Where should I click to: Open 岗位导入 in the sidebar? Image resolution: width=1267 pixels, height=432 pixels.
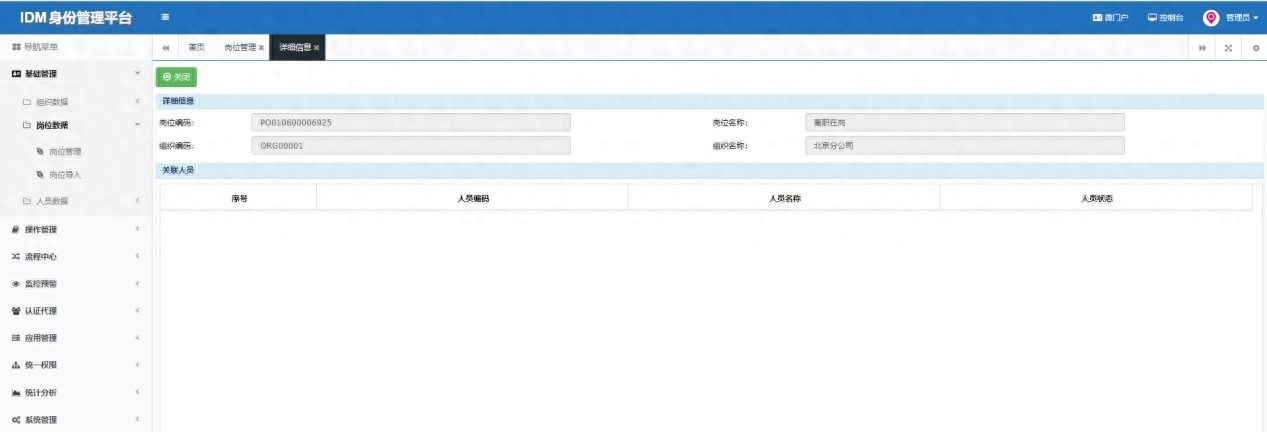pos(65,175)
